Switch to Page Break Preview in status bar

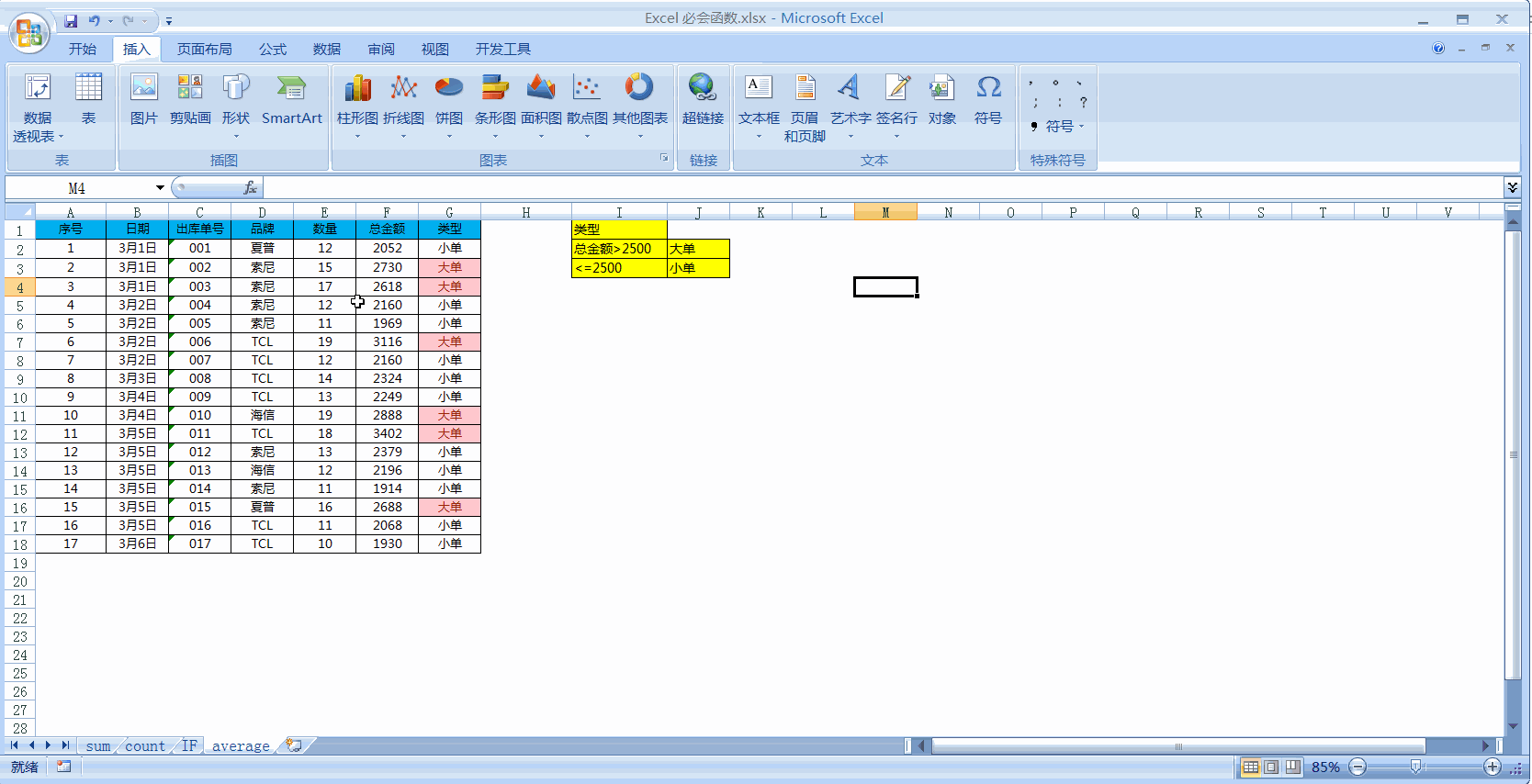point(1292,767)
